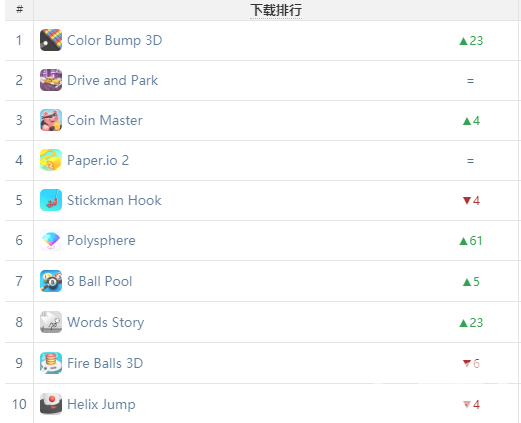Click the 下载排行 column header

pyautogui.click(x=276, y=10)
